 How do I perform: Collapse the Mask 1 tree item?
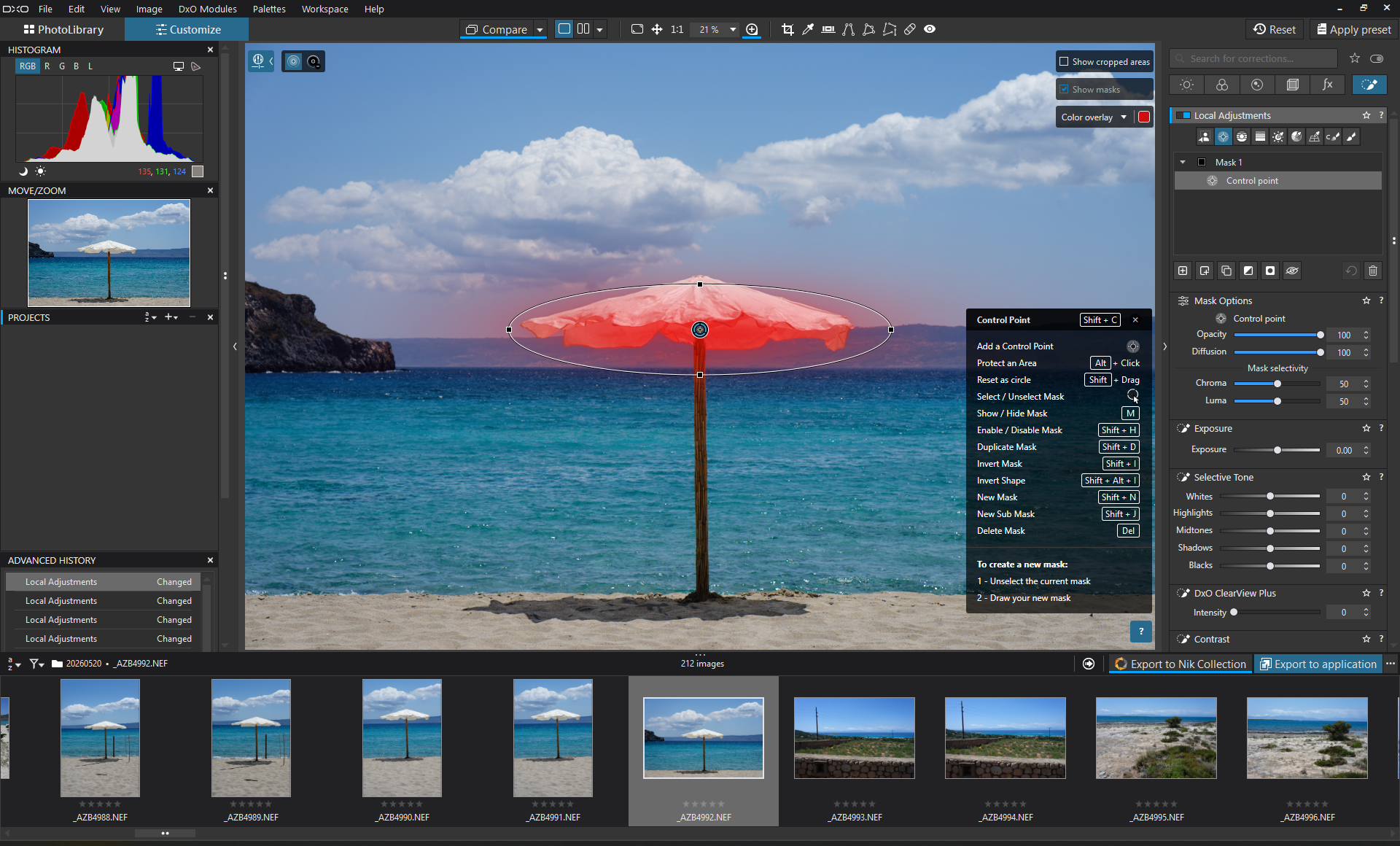click(1183, 163)
